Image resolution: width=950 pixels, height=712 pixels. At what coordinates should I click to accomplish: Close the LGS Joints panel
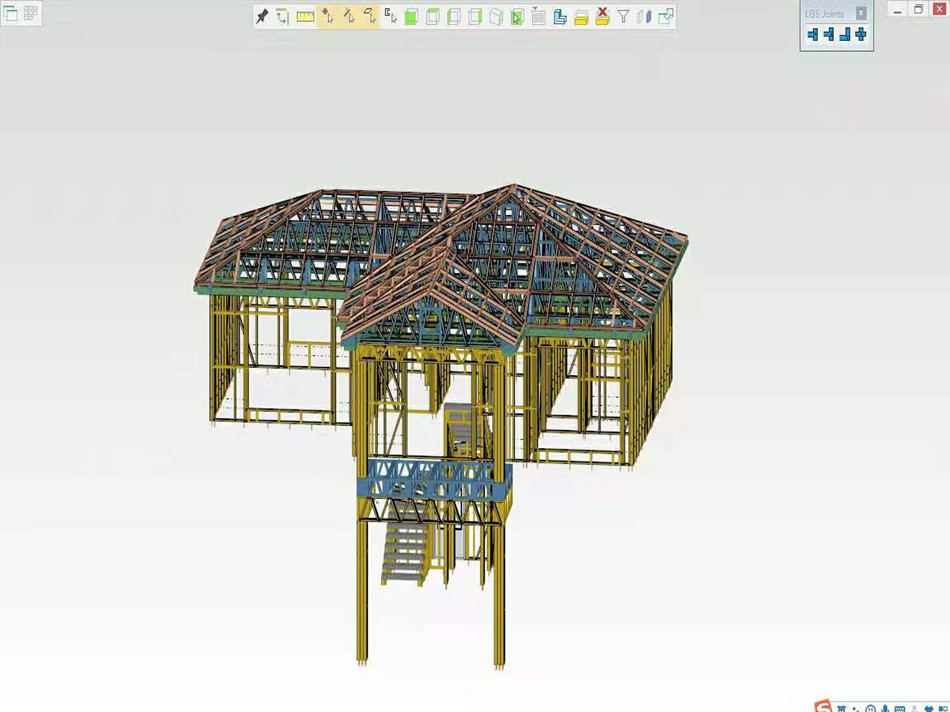[x=861, y=13]
